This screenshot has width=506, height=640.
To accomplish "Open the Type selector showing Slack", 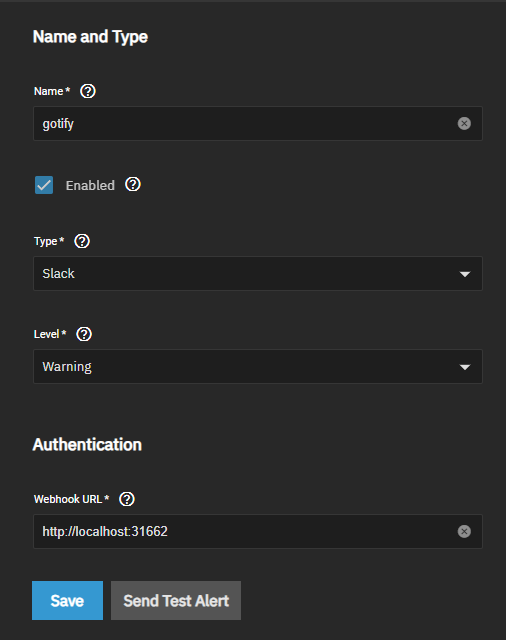I will pos(258,273).
